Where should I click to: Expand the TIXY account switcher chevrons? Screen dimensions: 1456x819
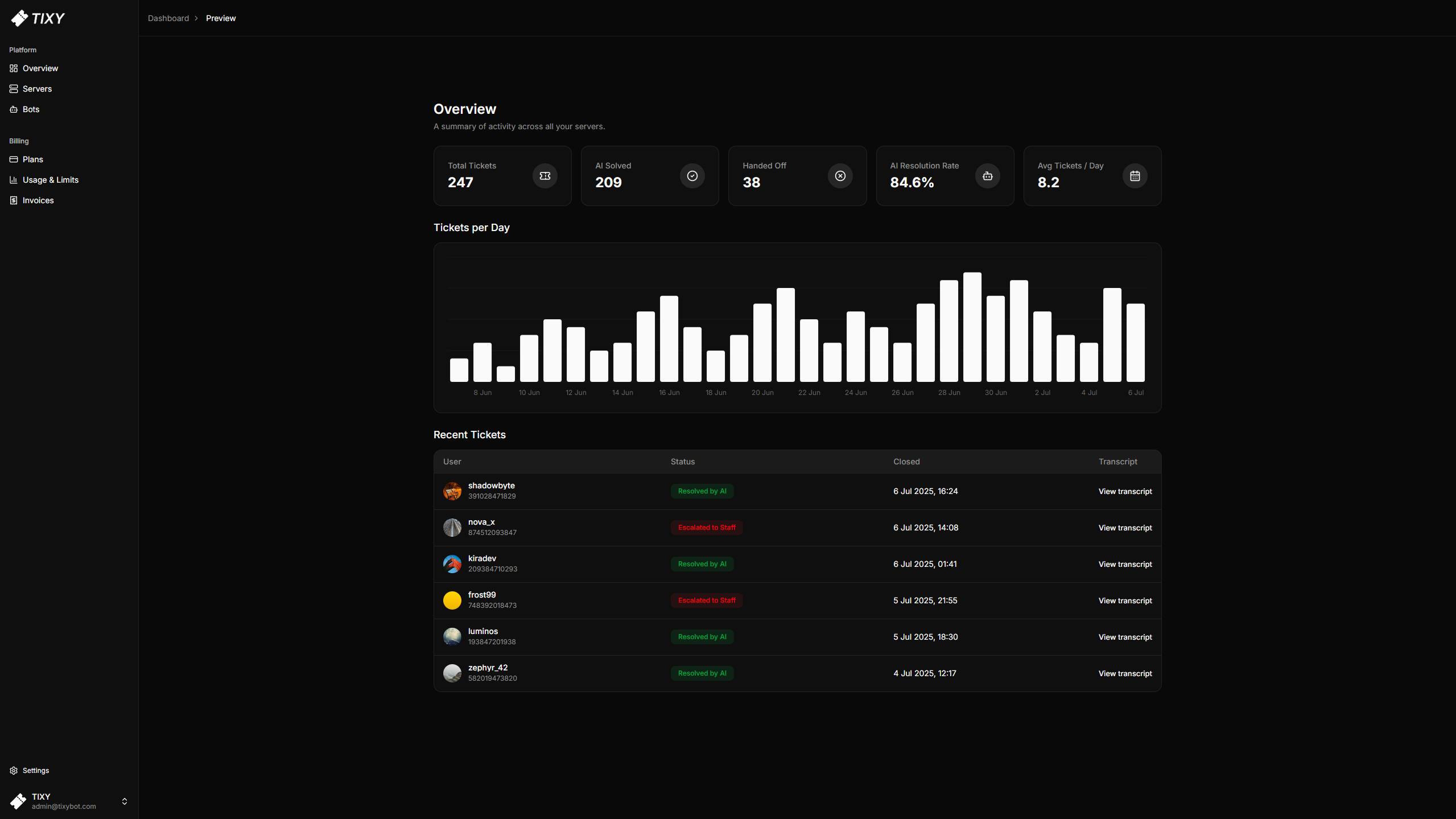[125, 801]
